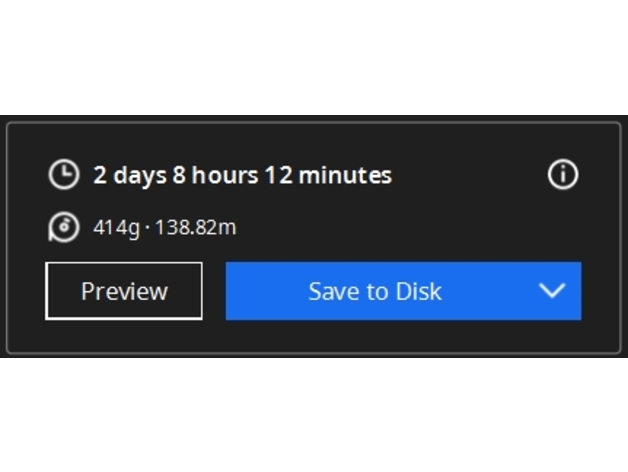Select the clock icon beside time estimate
The image size is (628, 472).
(x=64, y=174)
